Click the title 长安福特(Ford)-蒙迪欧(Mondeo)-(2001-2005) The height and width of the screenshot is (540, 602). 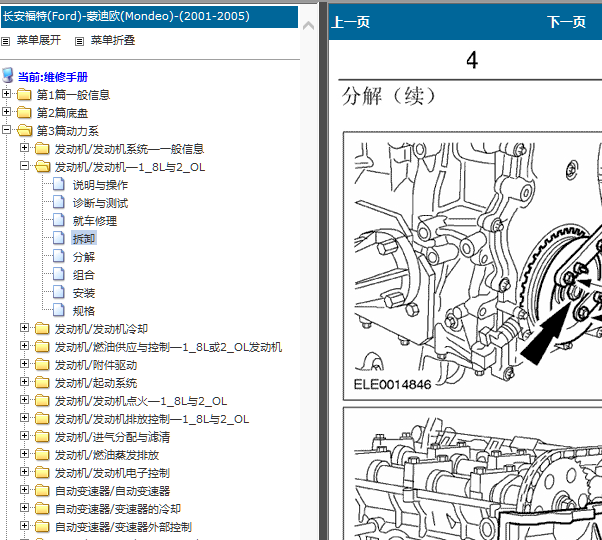pyautogui.click(x=126, y=16)
